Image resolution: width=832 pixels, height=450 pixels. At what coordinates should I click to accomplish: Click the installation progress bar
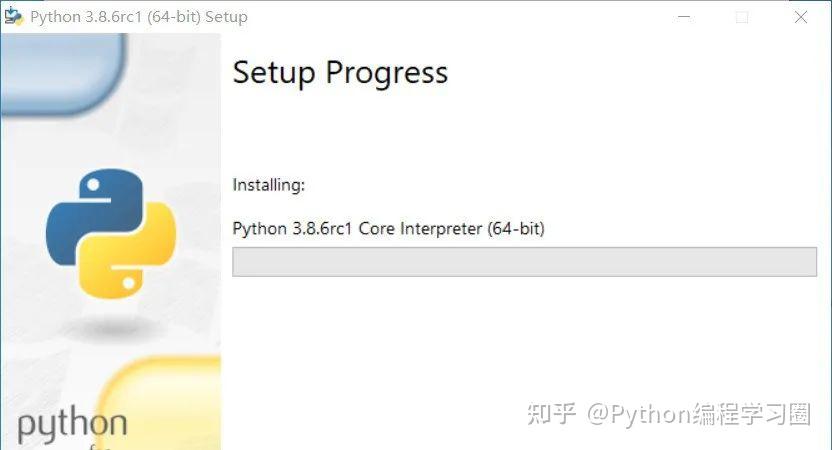coord(524,262)
